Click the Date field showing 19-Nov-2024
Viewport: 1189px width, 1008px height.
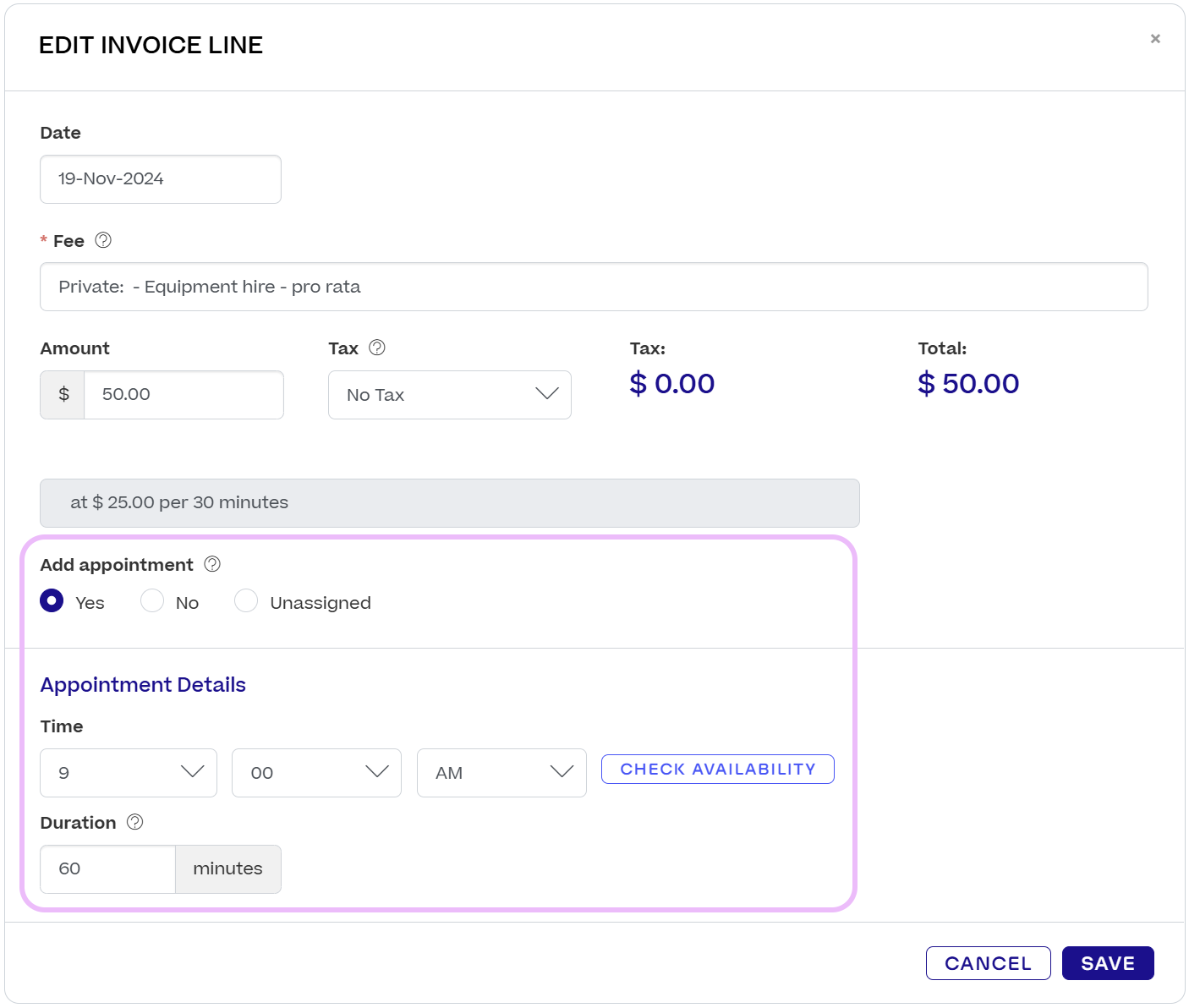[160, 178]
